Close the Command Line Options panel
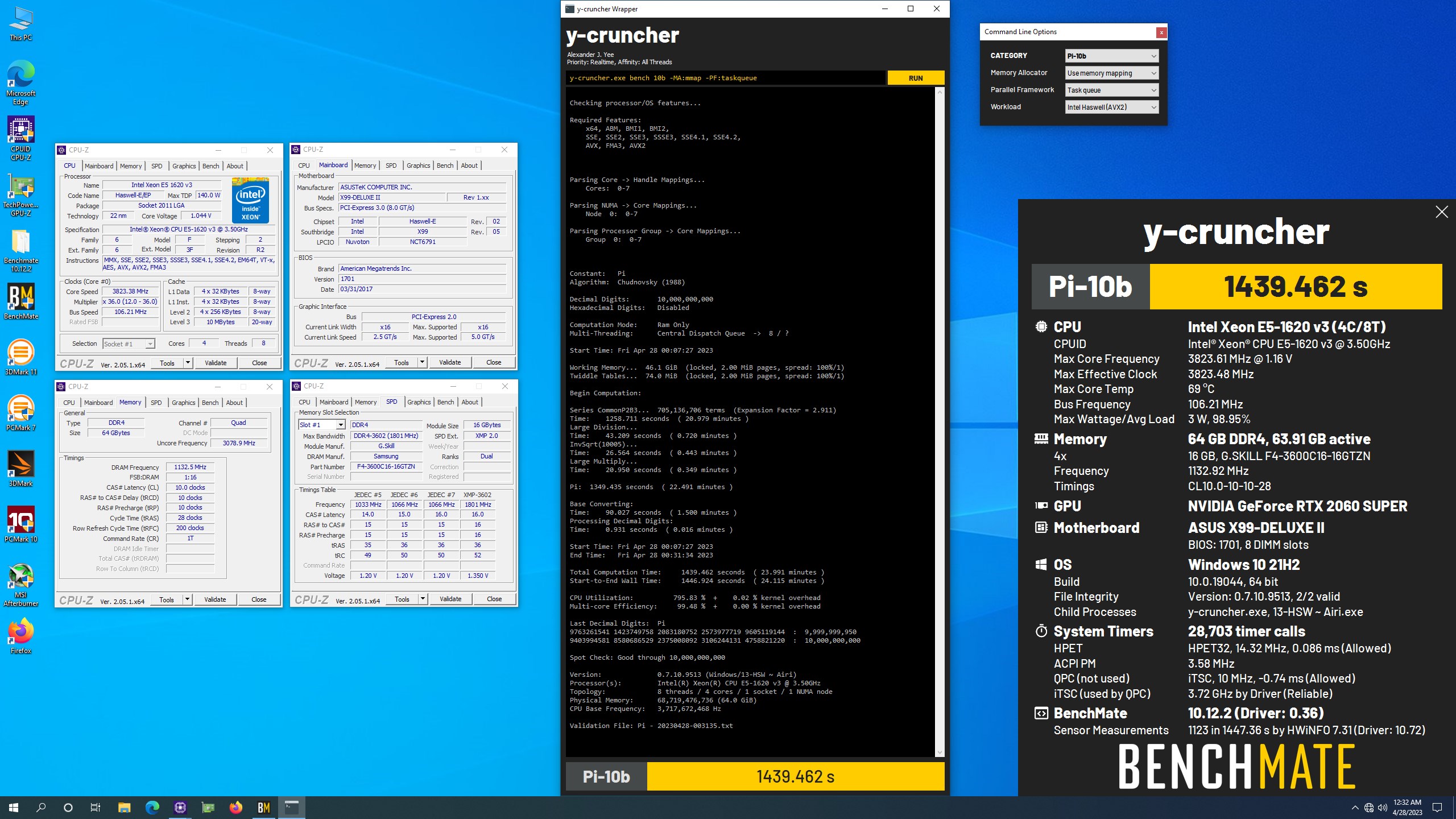Screen dimensions: 1456x819 point(1161,32)
